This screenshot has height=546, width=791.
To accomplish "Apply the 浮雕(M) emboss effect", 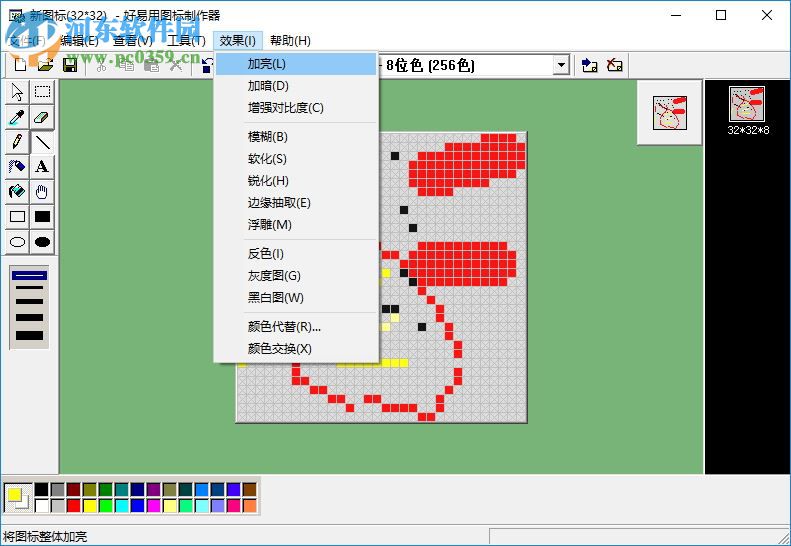I will coord(296,225).
